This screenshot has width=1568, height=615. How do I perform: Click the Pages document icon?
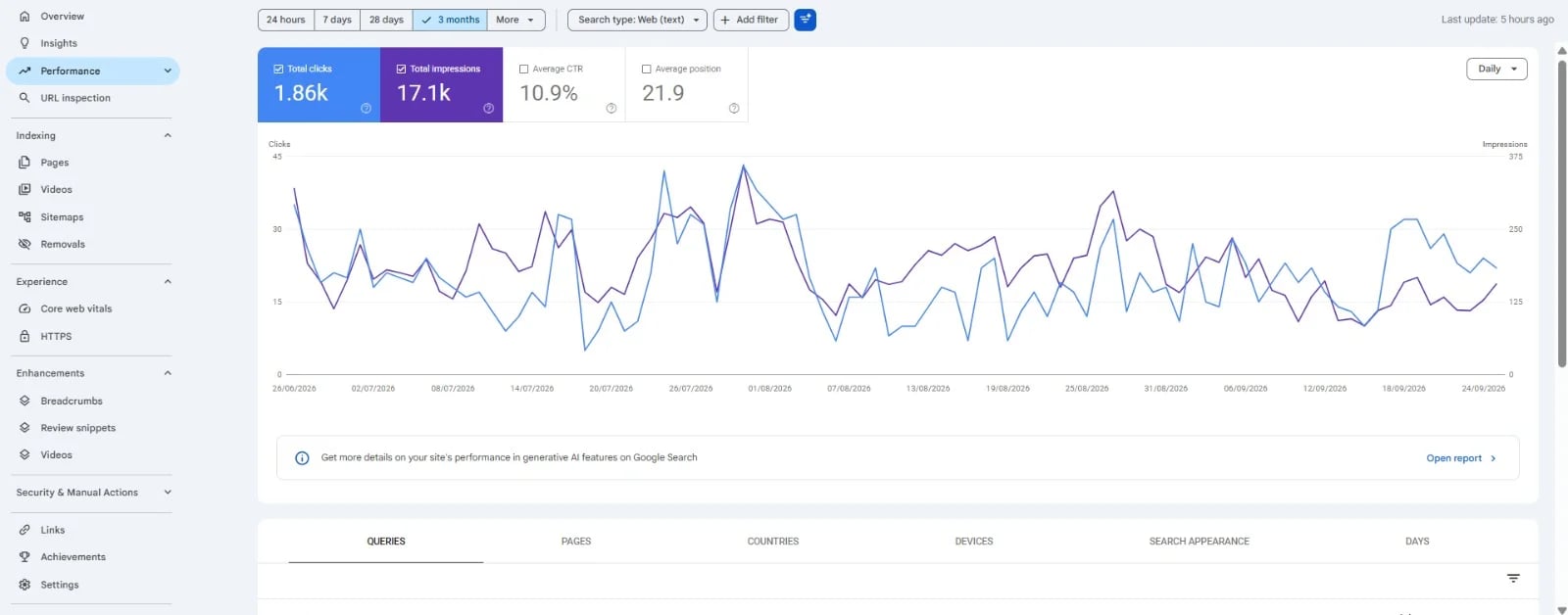coord(24,163)
